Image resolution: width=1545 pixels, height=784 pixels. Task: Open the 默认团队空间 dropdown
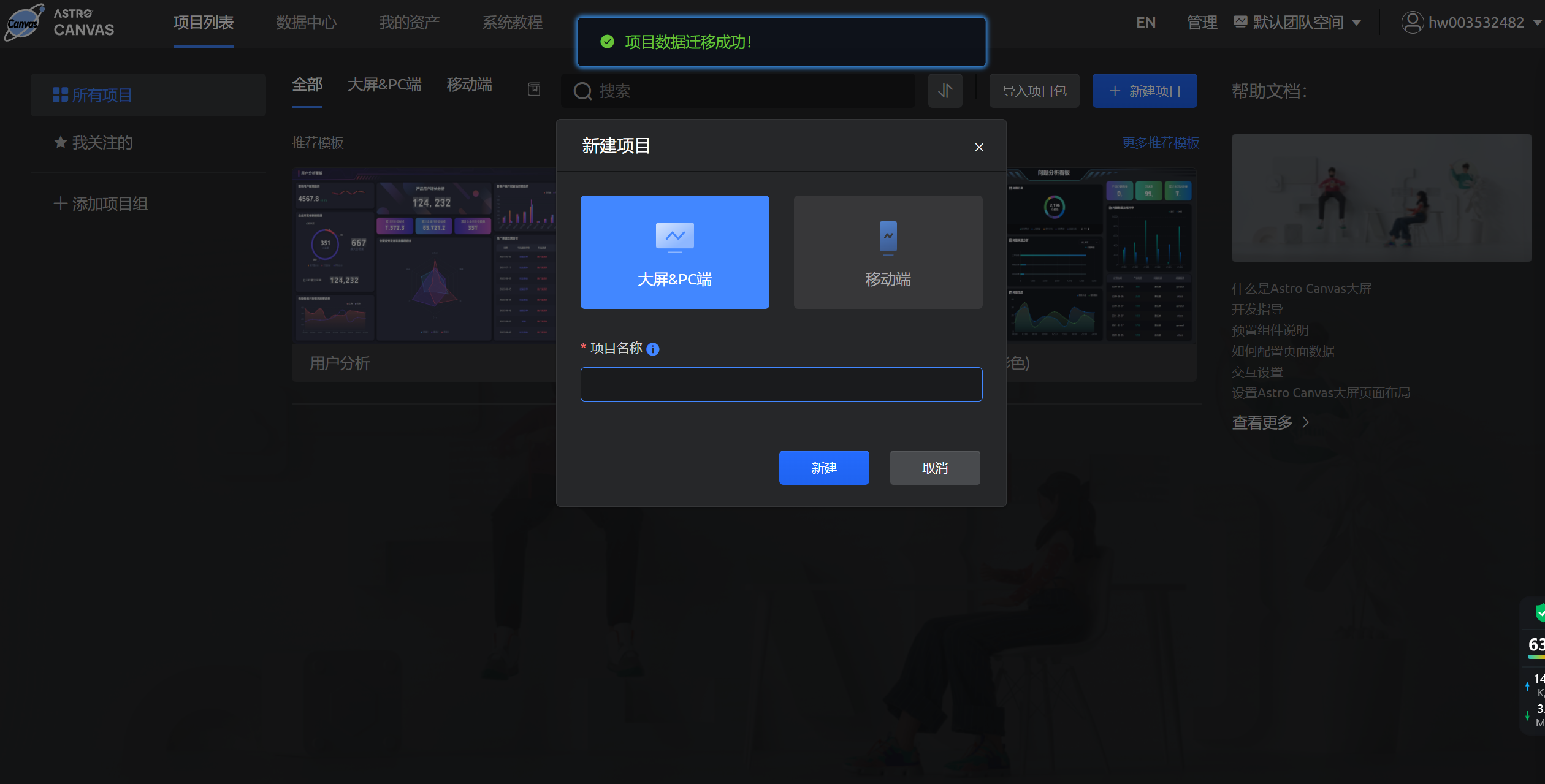pyautogui.click(x=1298, y=23)
